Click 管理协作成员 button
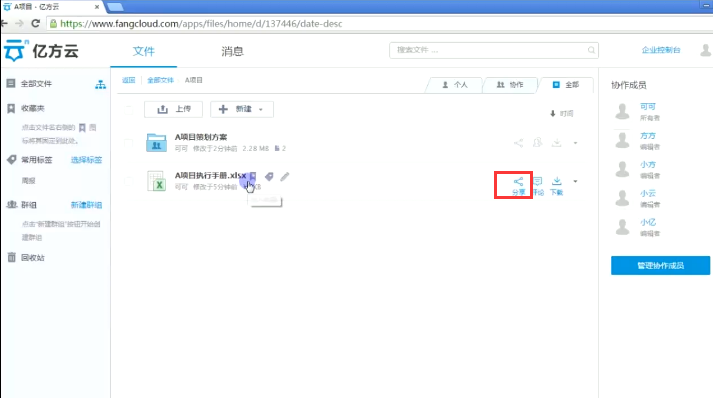 tap(660, 265)
